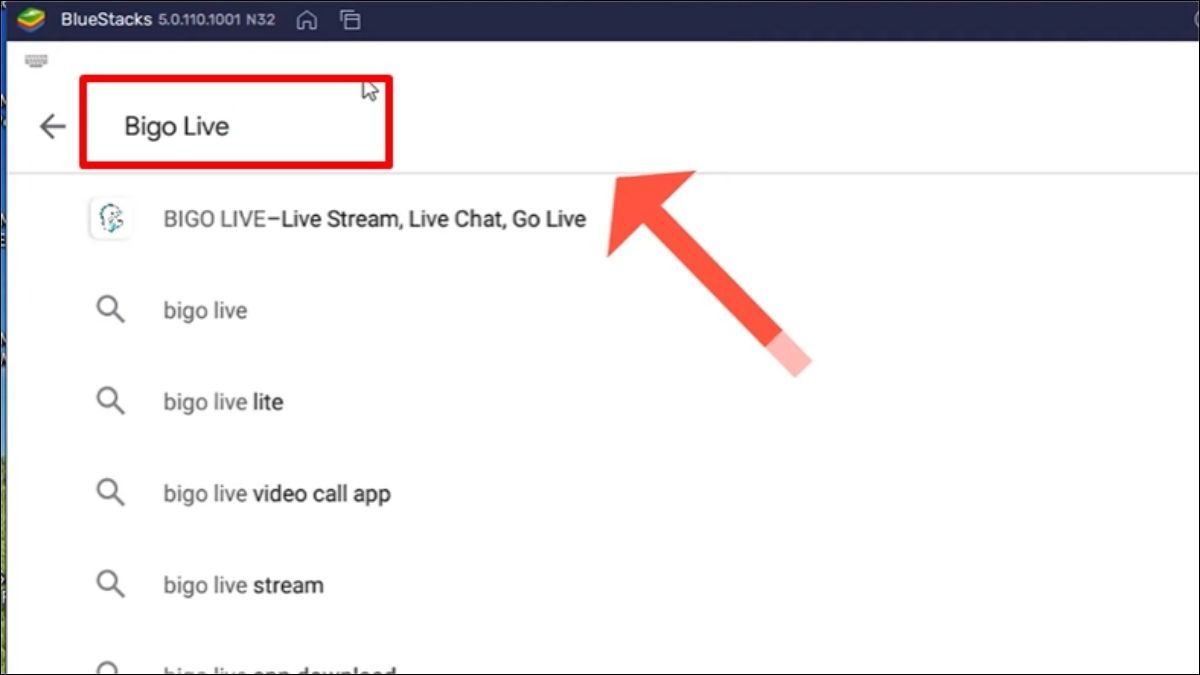This screenshot has height=675, width=1200.
Task: Click the search icon beside bigo live stream
Action: 111,584
